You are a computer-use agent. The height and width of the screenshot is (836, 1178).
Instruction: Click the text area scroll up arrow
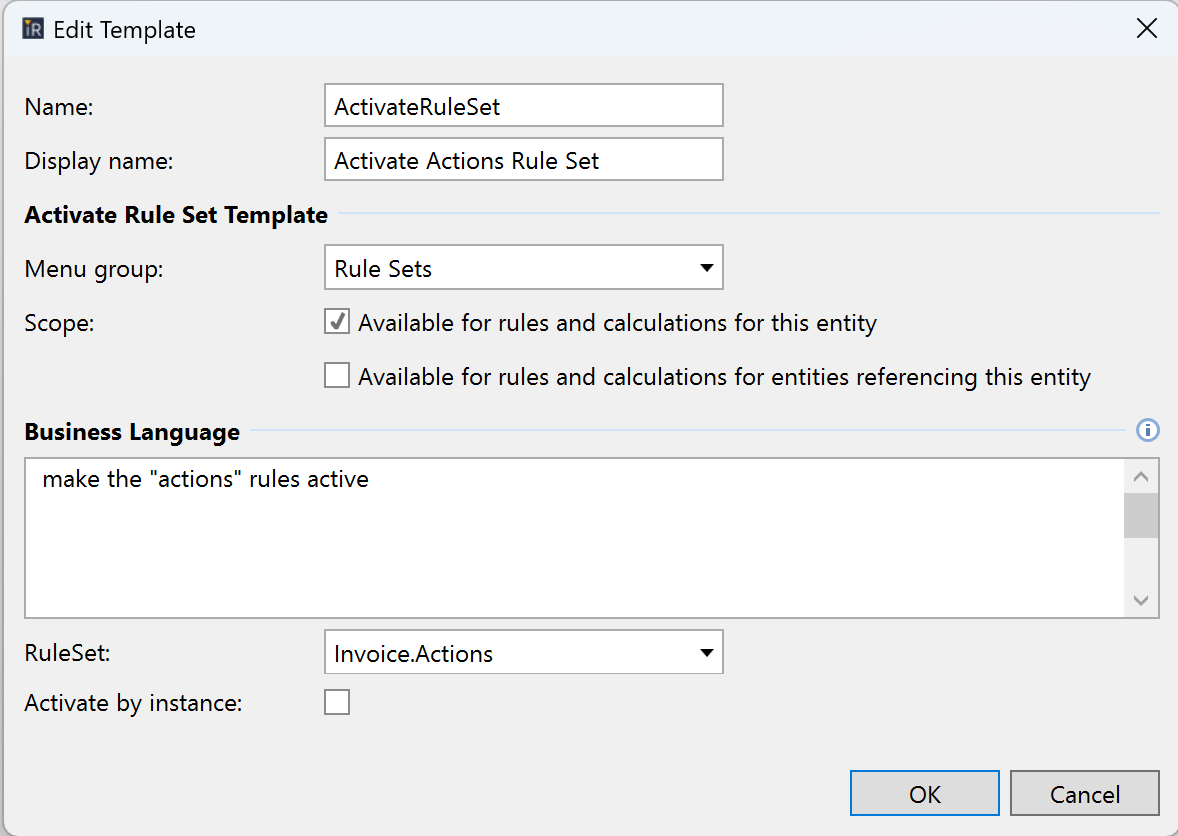pos(1141,476)
